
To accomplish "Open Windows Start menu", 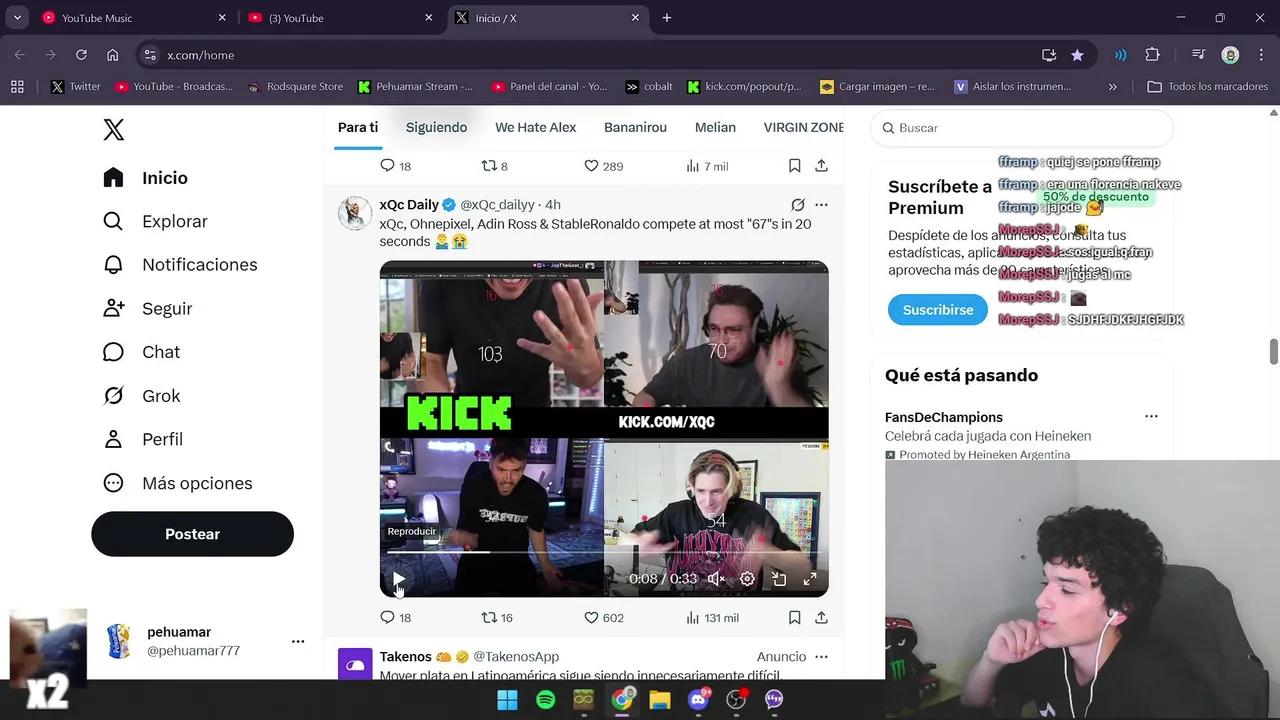I will click(507, 700).
